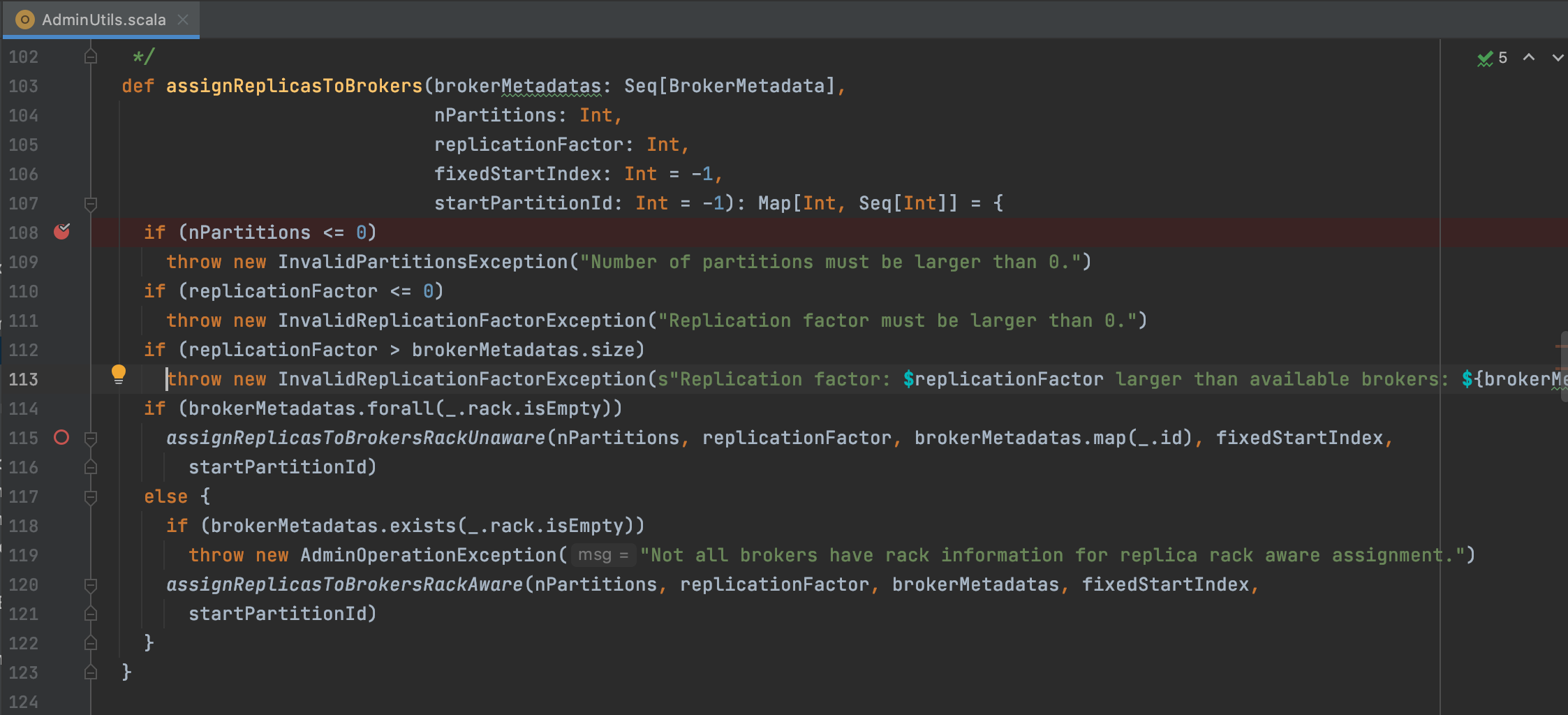Click line number 119 in the gutter
The image size is (1568, 715).
click(x=24, y=555)
